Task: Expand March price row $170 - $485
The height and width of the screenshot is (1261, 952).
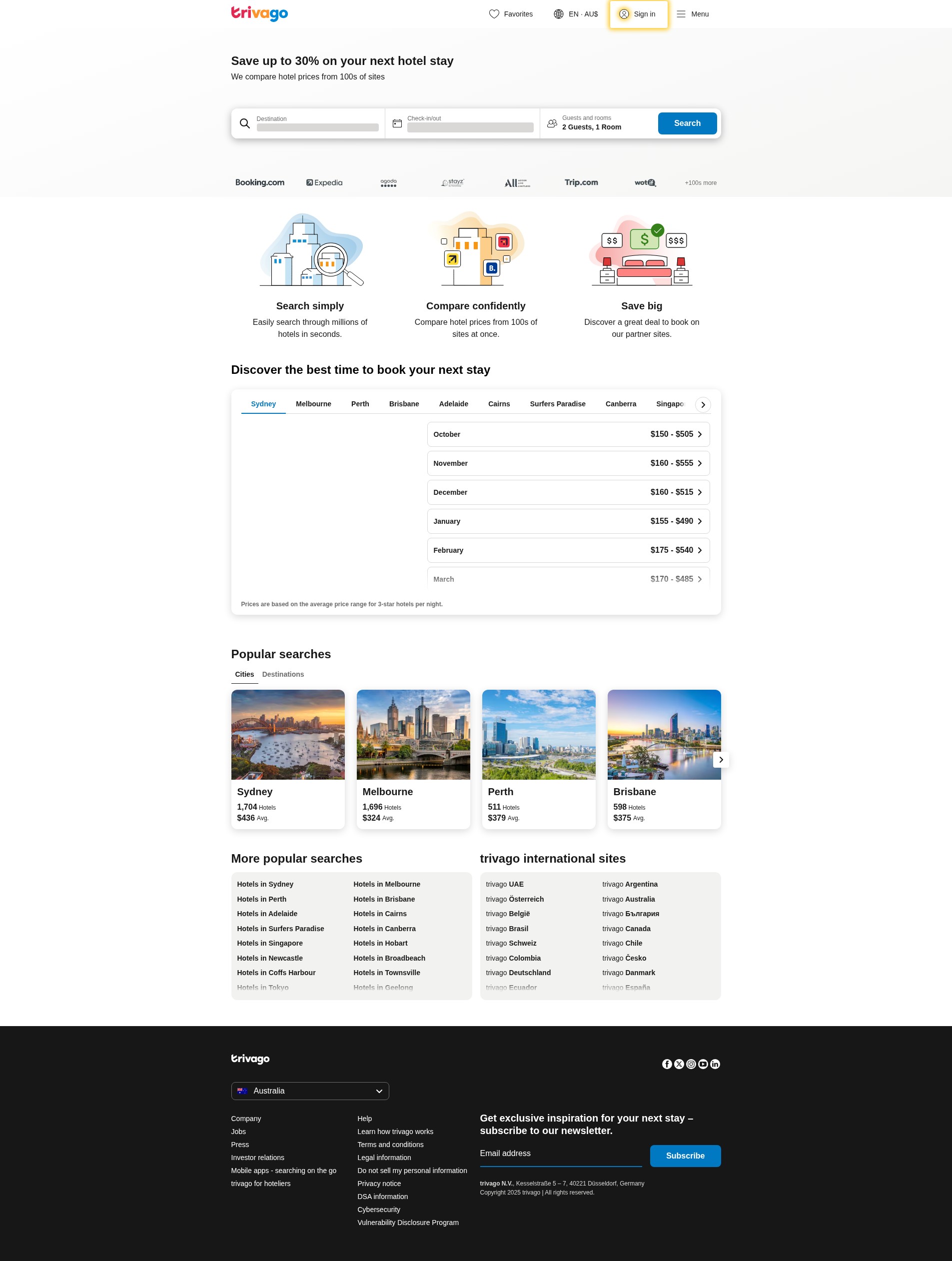Action: tap(568, 578)
